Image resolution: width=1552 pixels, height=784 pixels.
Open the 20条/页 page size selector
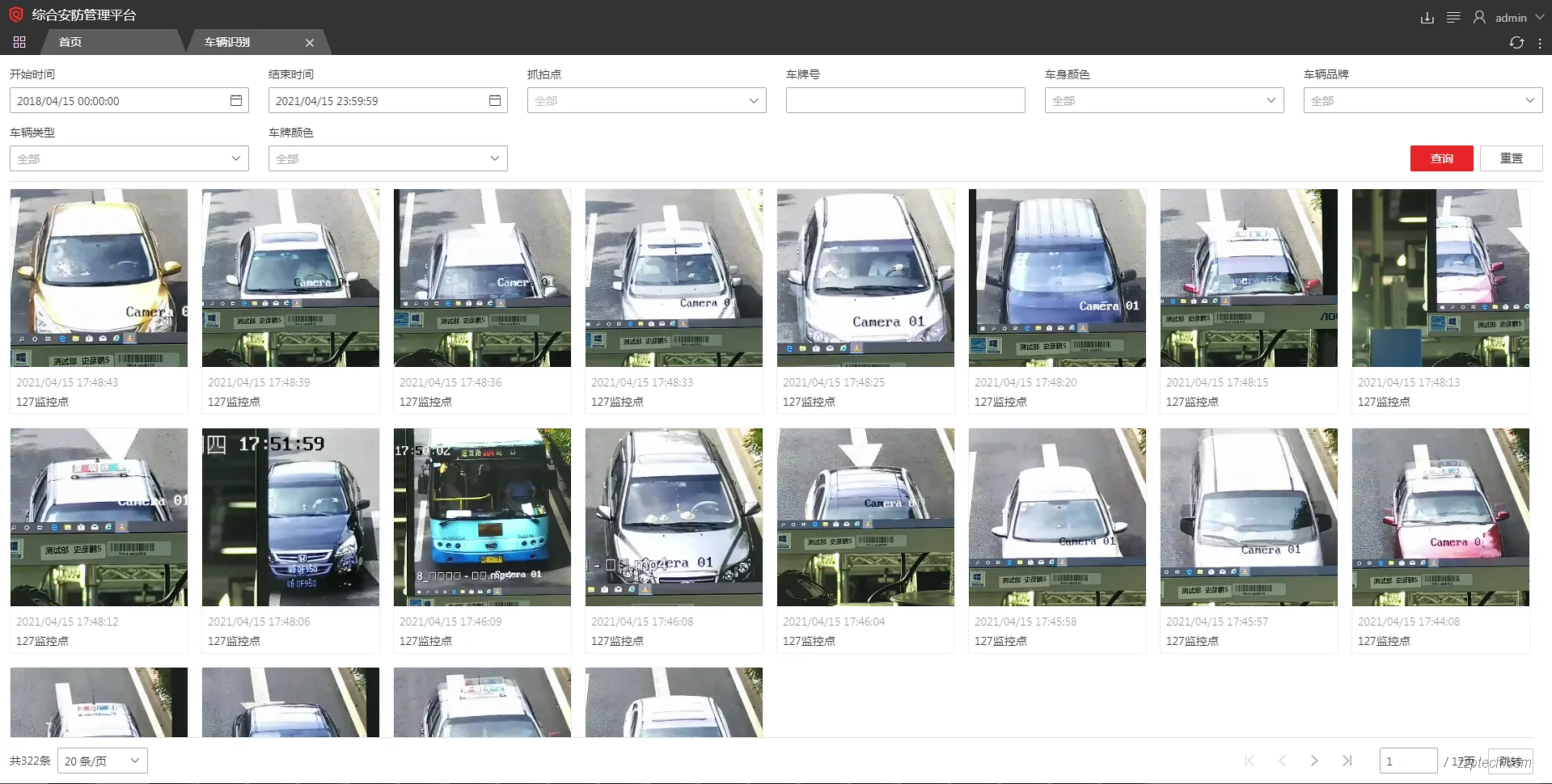tap(103, 761)
